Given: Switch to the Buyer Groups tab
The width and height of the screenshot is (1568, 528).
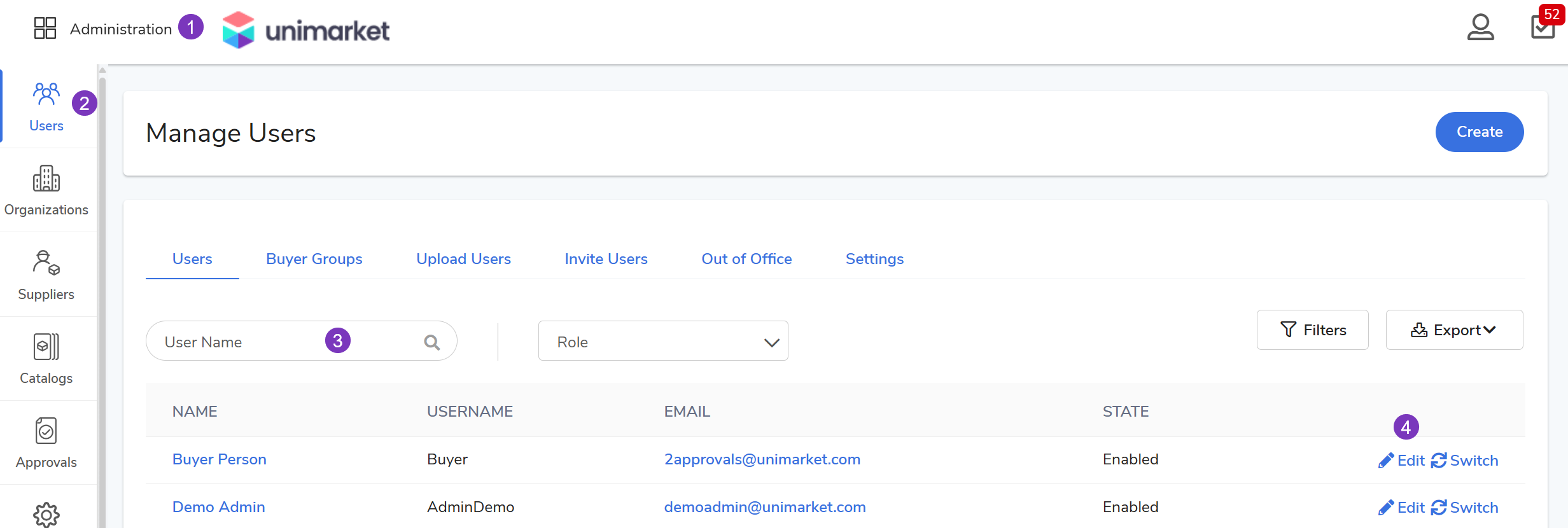Looking at the screenshot, I should click(x=314, y=259).
